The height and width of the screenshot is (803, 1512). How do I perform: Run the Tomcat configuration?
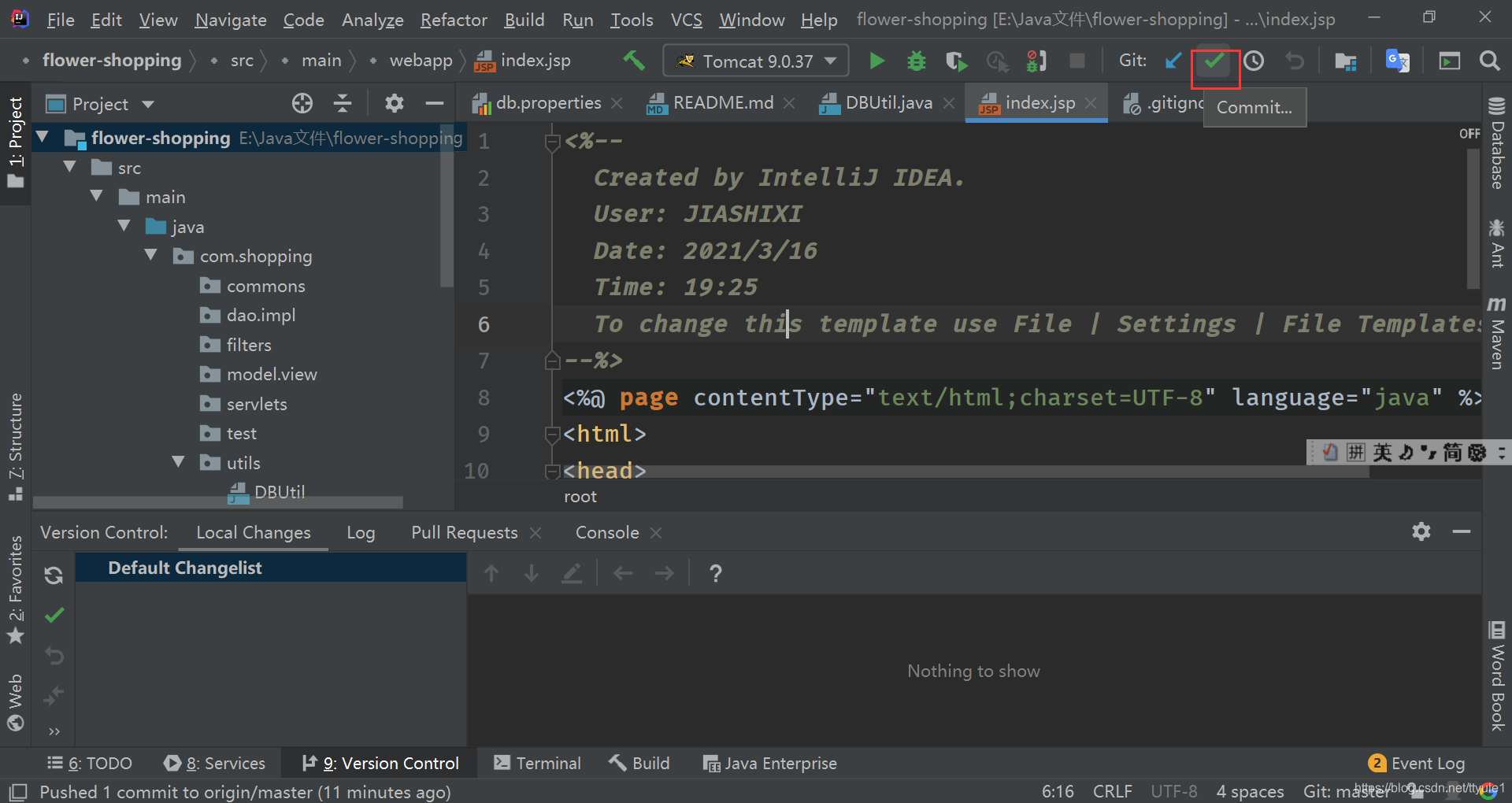(876, 61)
